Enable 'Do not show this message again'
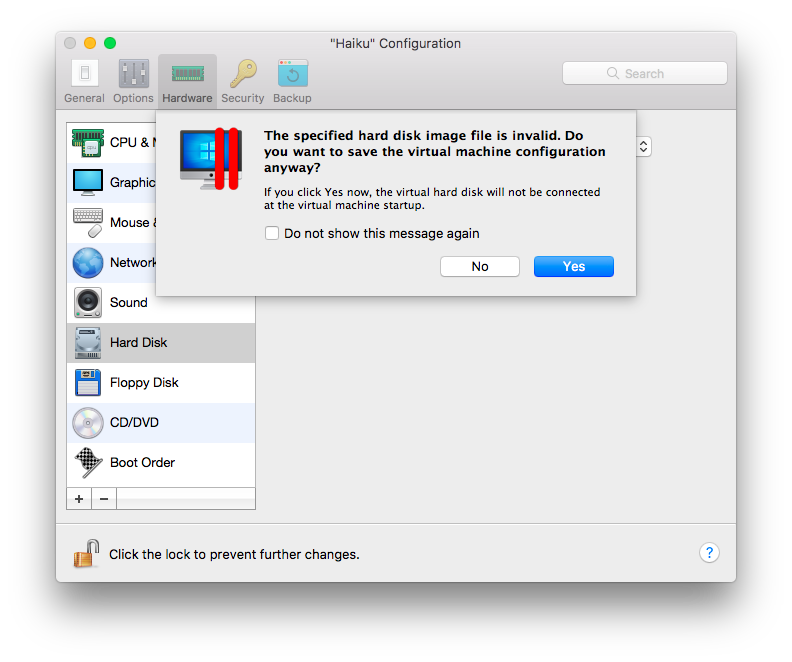792x662 pixels. click(272, 233)
